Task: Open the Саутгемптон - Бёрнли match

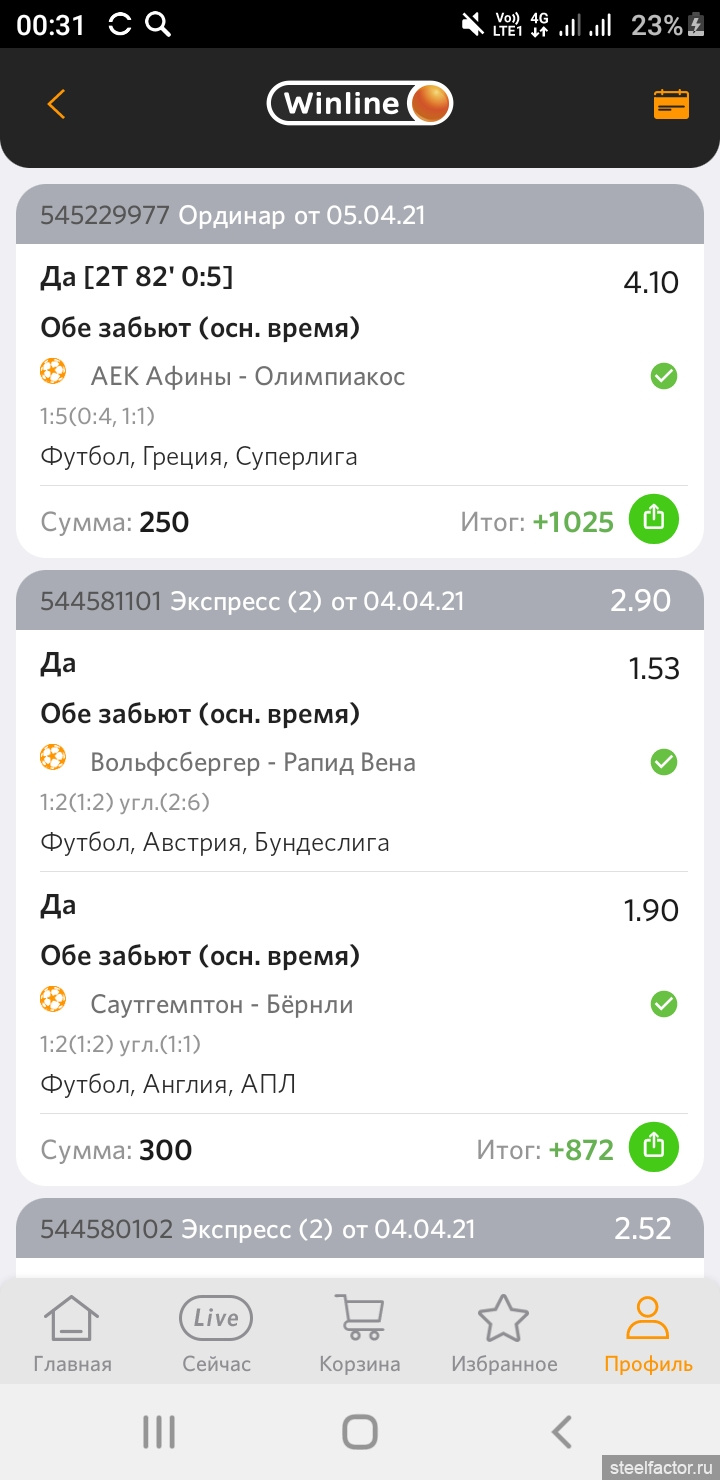Action: [221, 1004]
